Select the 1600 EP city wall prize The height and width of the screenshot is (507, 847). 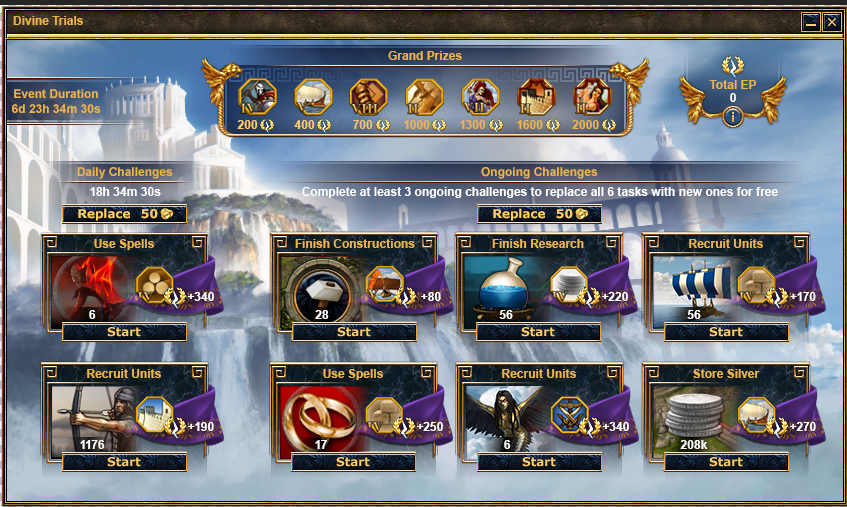pos(536,97)
